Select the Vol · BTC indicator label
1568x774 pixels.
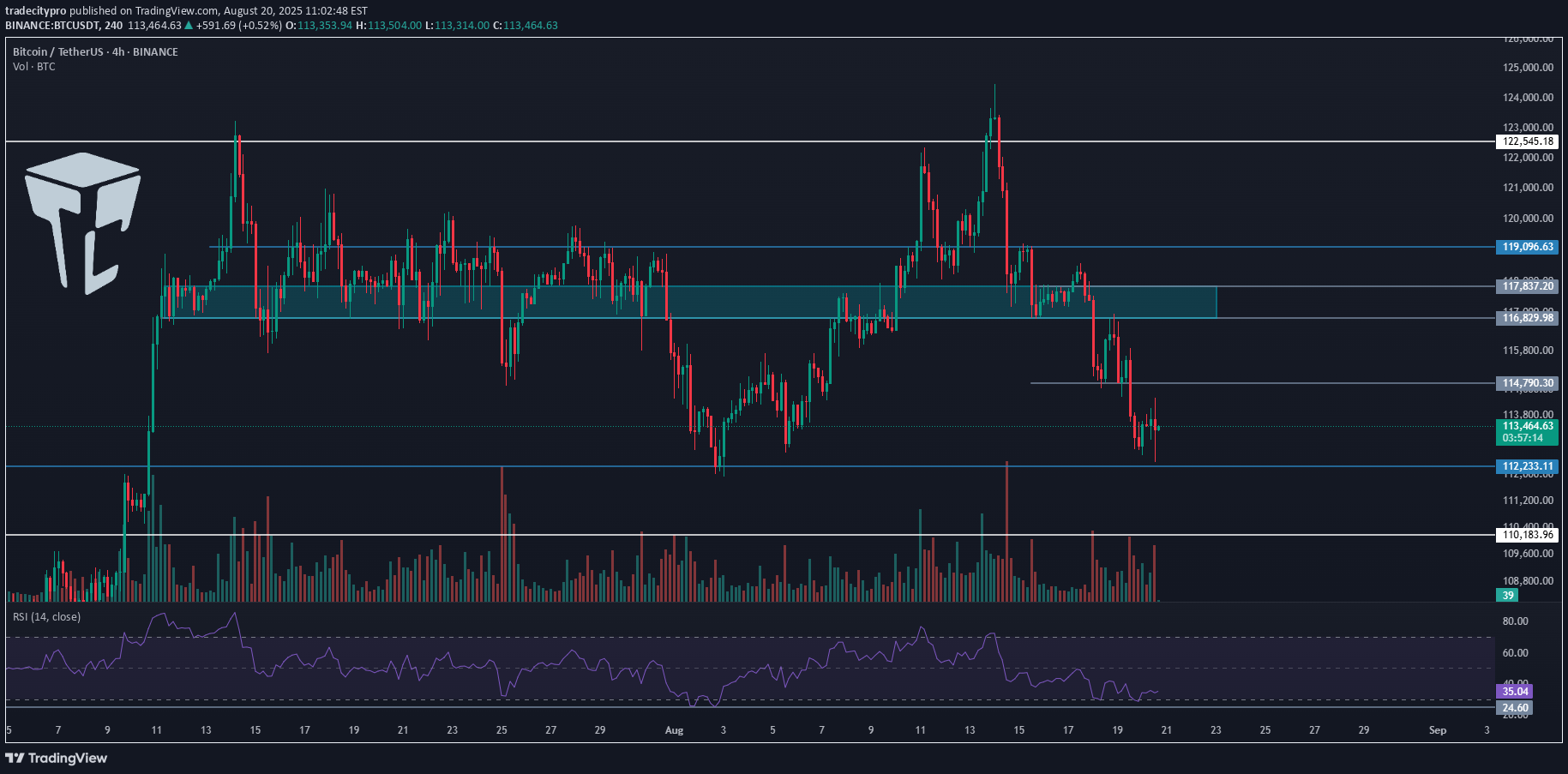point(34,66)
